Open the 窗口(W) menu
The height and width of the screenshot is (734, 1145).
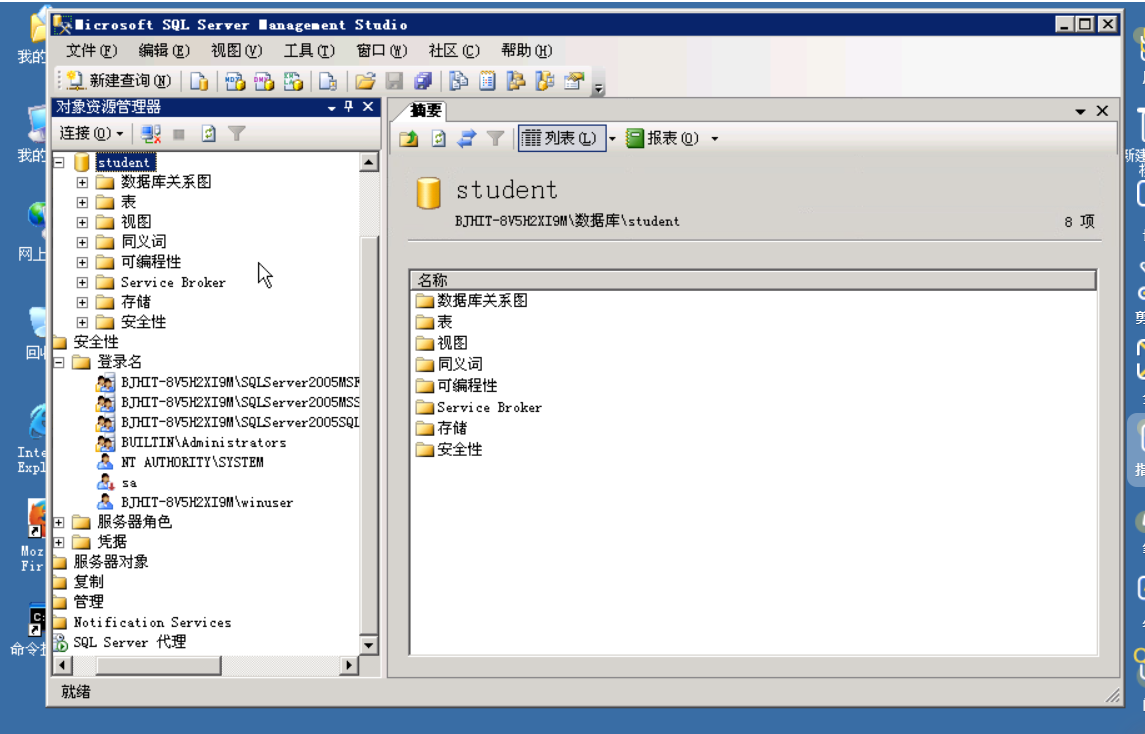click(x=381, y=50)
